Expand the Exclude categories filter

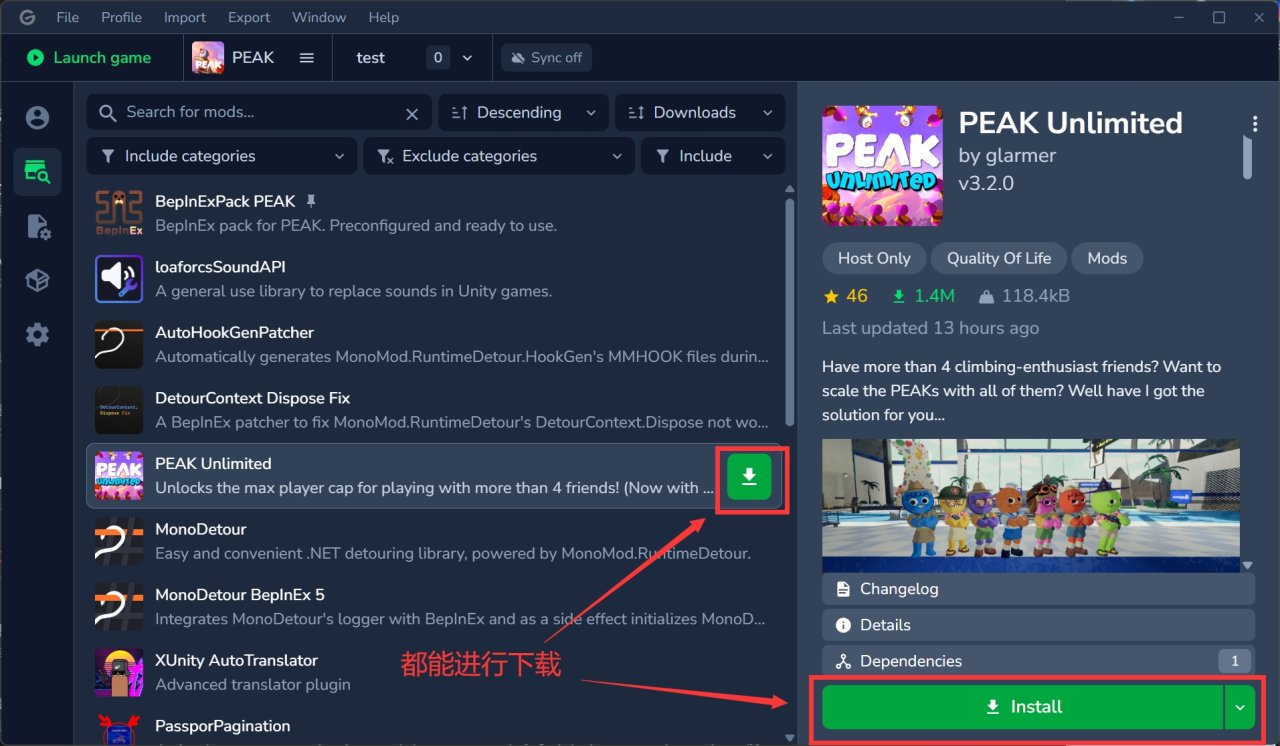[x=499, y=156]
